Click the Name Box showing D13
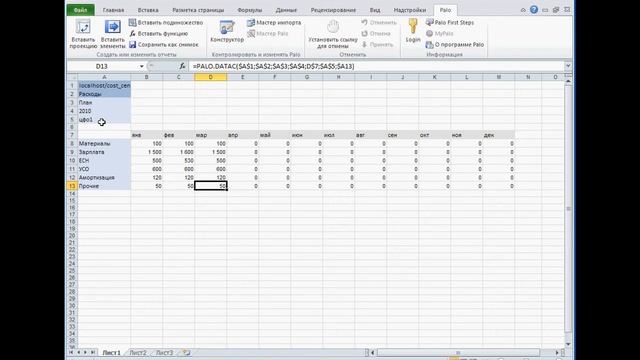 (x=102, y=66)
